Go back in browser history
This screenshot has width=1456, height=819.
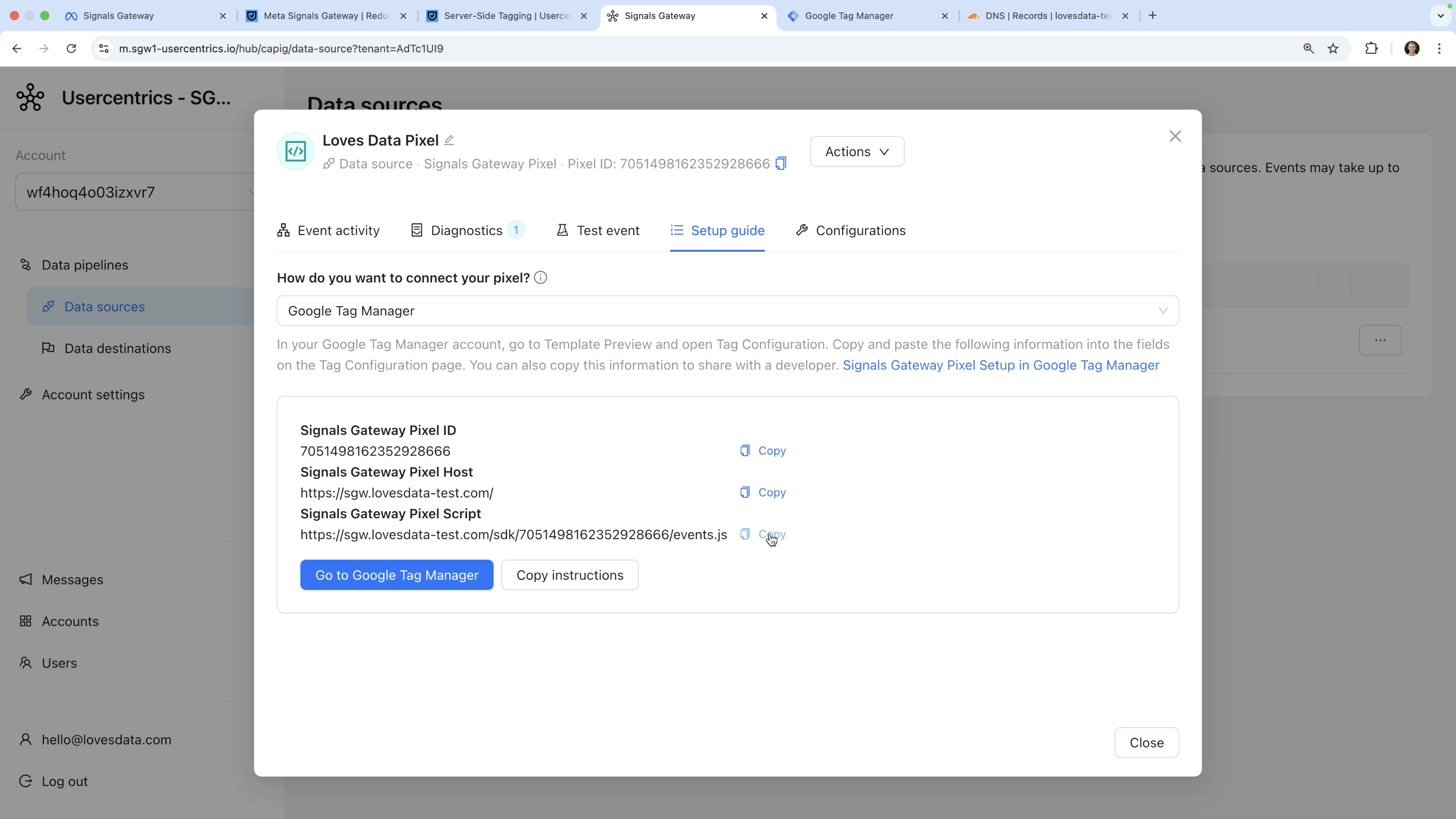(17, 49)
